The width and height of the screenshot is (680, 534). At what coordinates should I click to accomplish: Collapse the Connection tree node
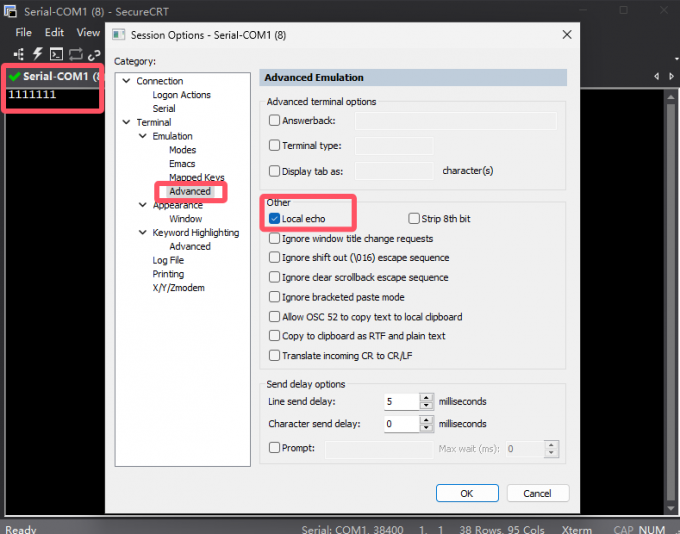126,81
